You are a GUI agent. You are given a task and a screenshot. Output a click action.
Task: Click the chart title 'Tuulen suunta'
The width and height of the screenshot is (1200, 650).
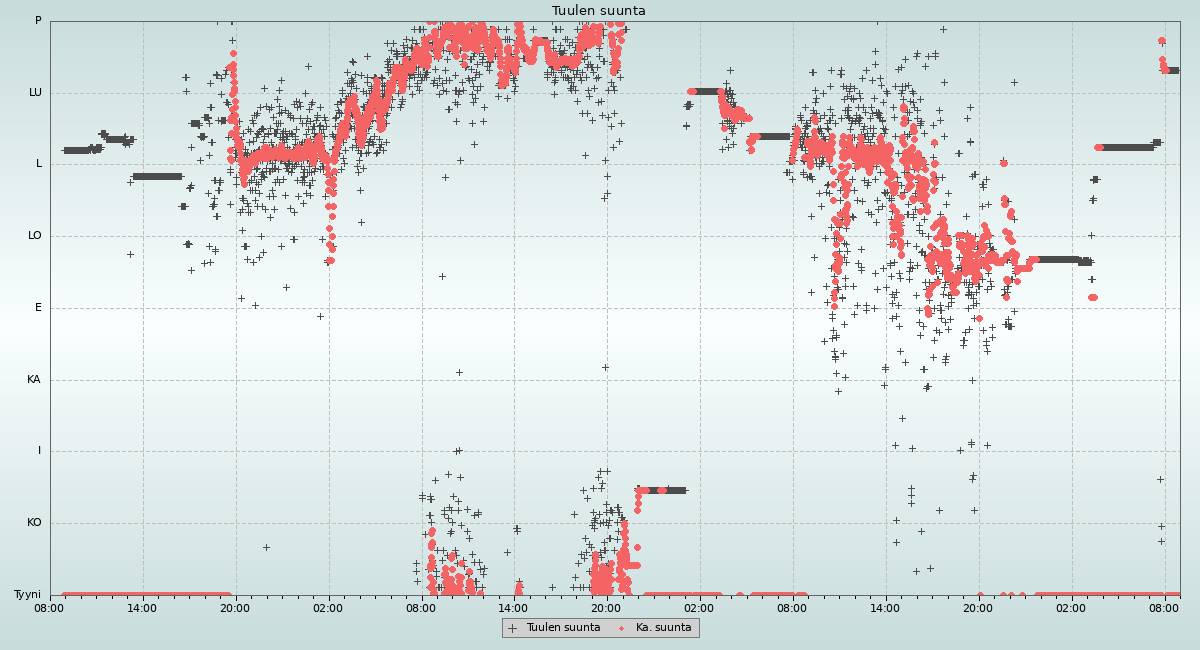[x=599, y=11]
